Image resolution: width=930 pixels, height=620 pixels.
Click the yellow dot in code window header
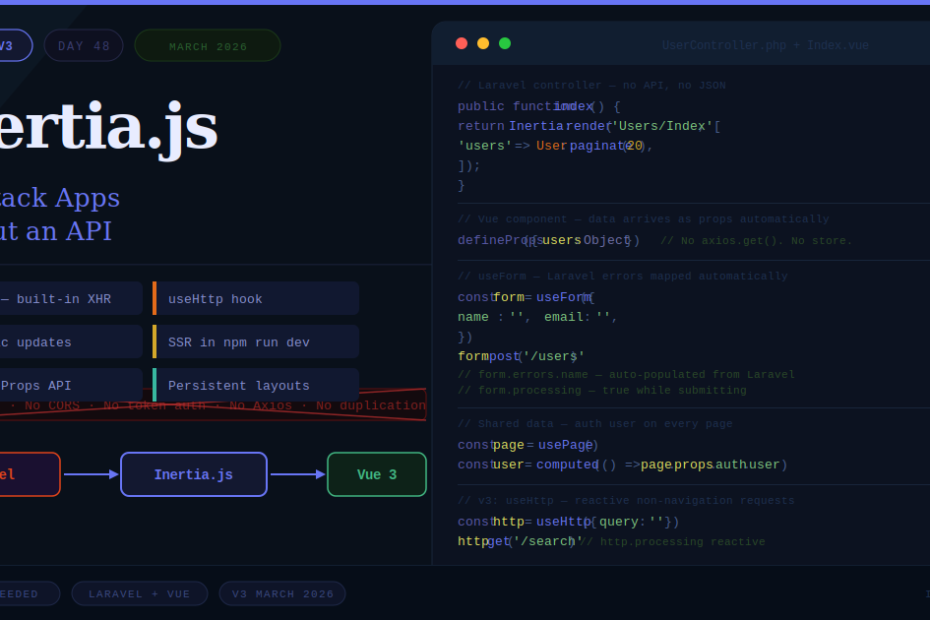pyautogui.click(x=483, y=43)
